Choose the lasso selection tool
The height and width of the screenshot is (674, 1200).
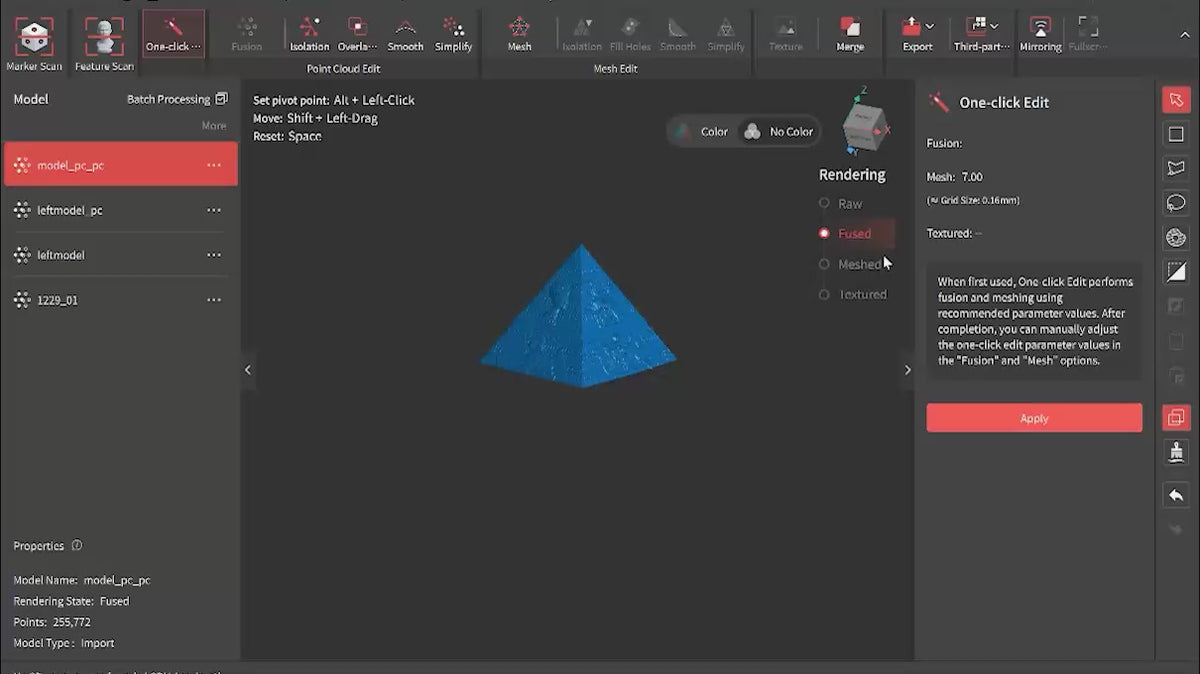pos(1176,203)
